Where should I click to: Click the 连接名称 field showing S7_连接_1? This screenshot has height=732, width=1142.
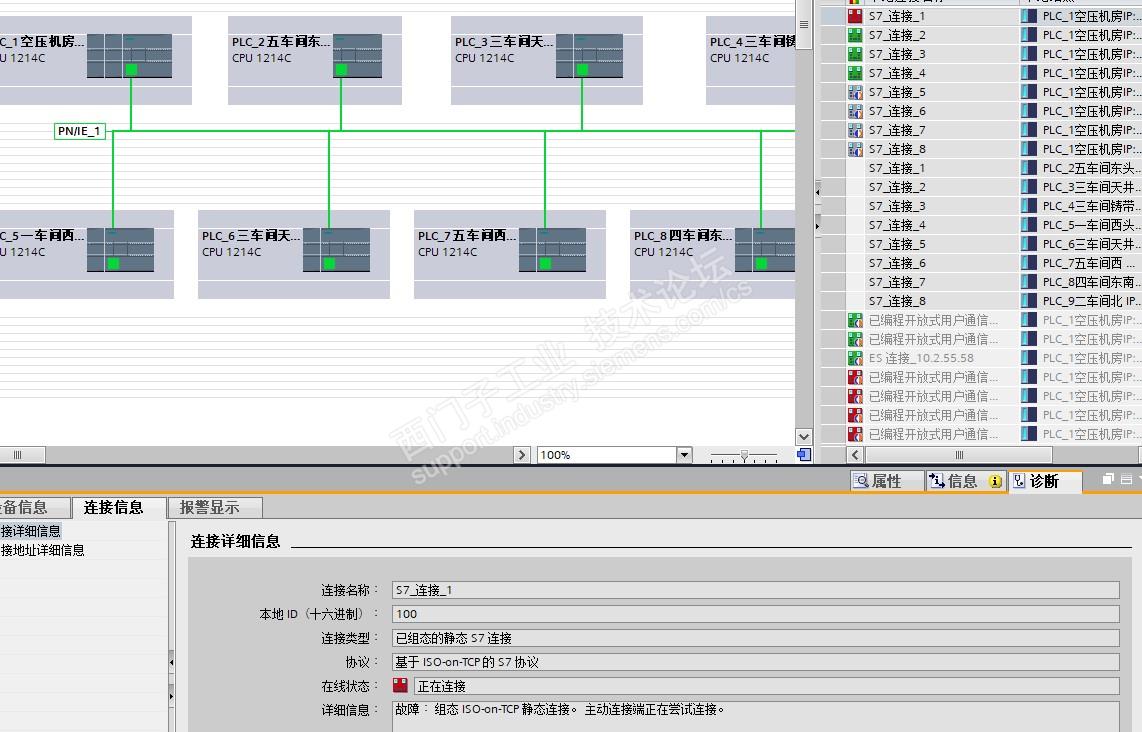click(755, 590)
